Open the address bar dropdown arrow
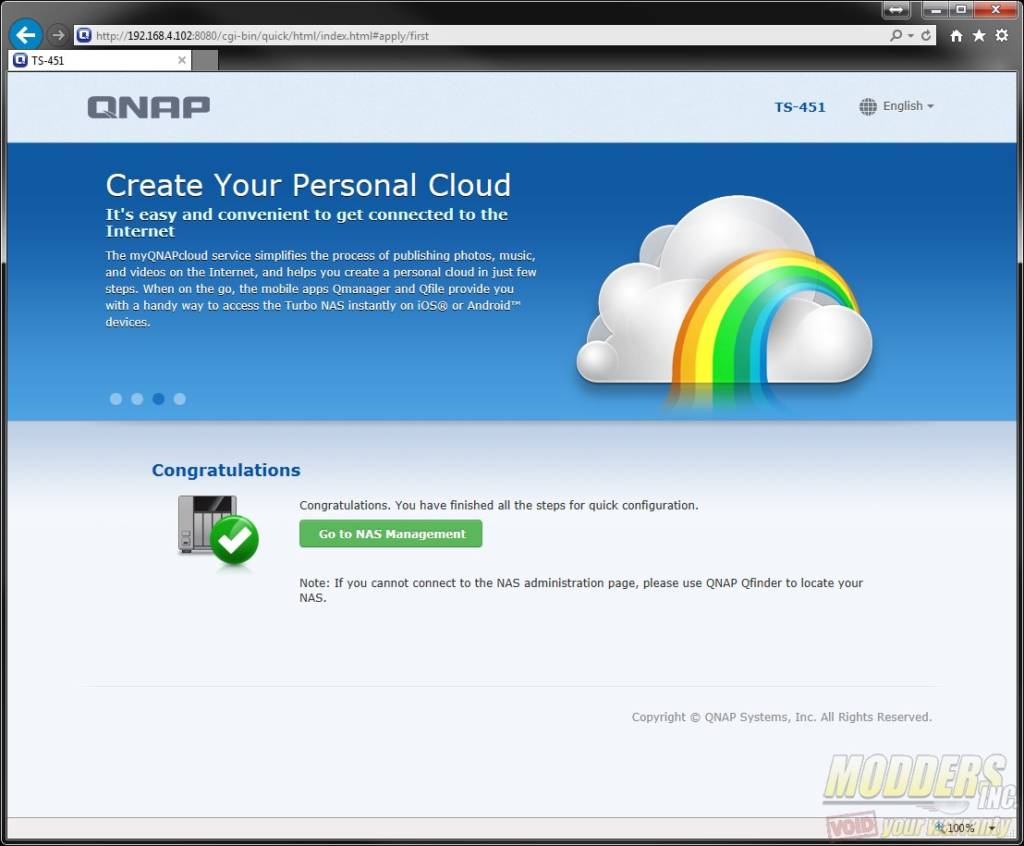The image size is (1024, 846). [x=911, y=36]
